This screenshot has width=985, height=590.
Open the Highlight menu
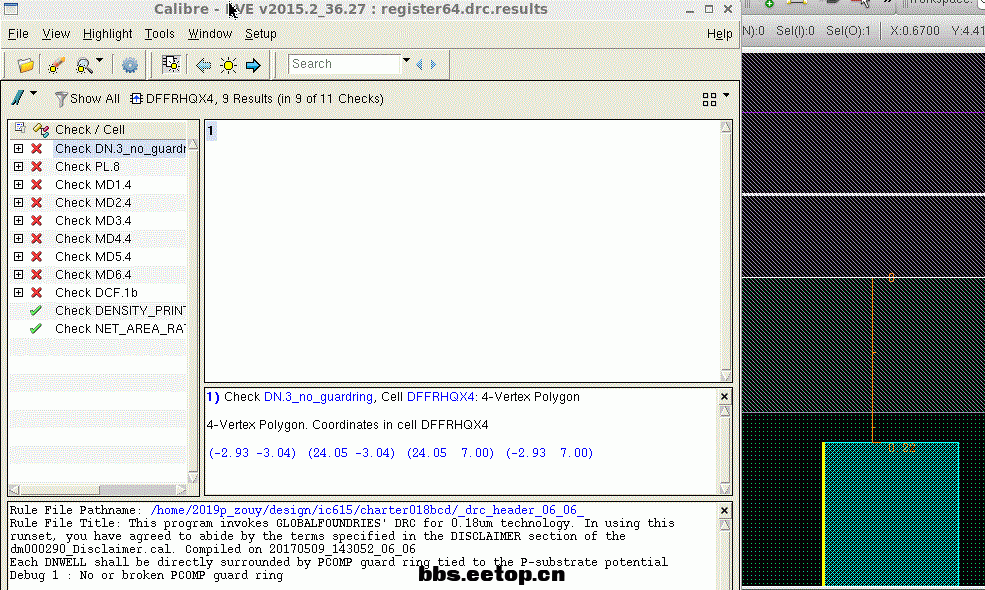[x=108, y=34]
